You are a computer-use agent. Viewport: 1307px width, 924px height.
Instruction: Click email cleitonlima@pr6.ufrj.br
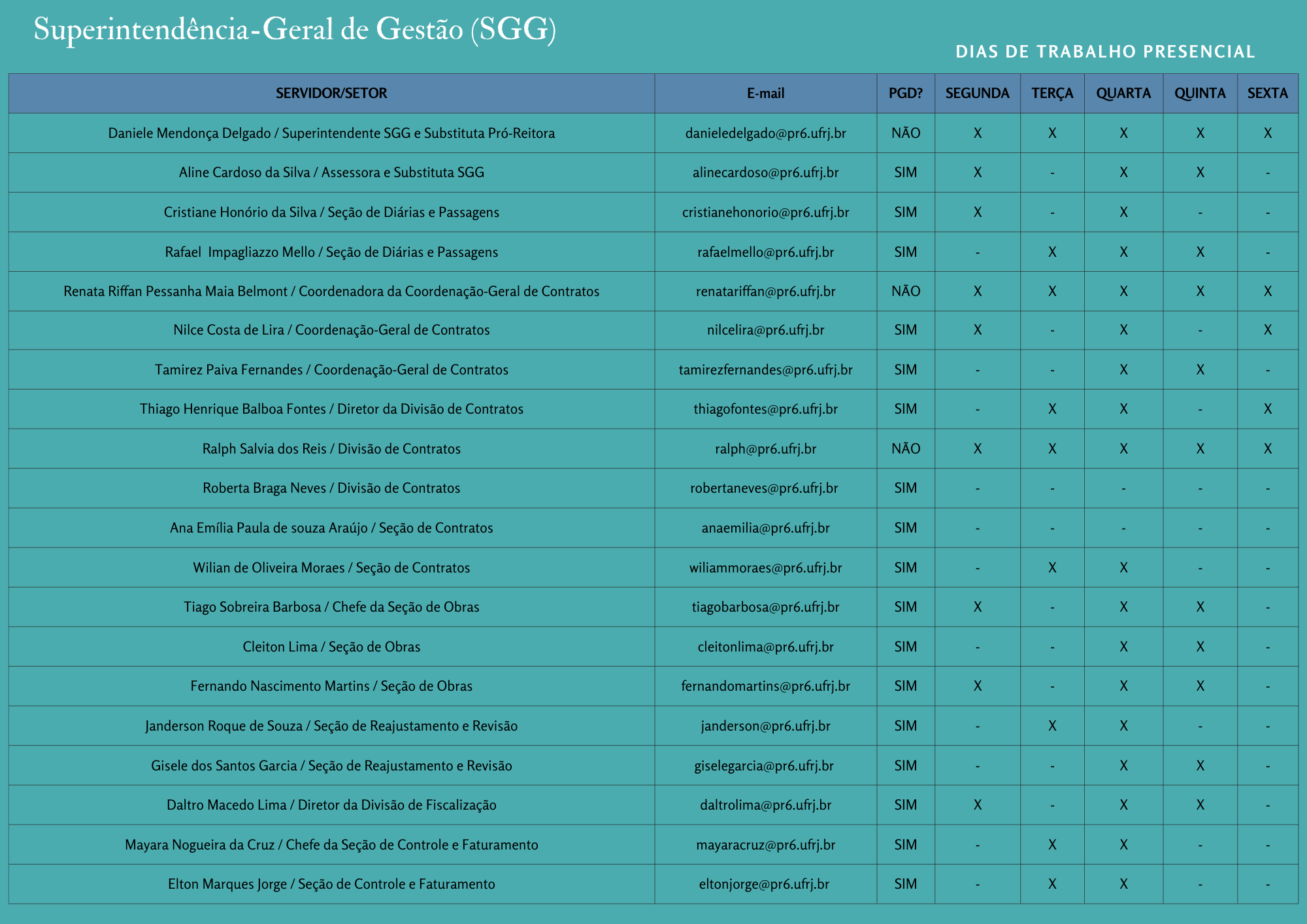(x=766, y=647)
